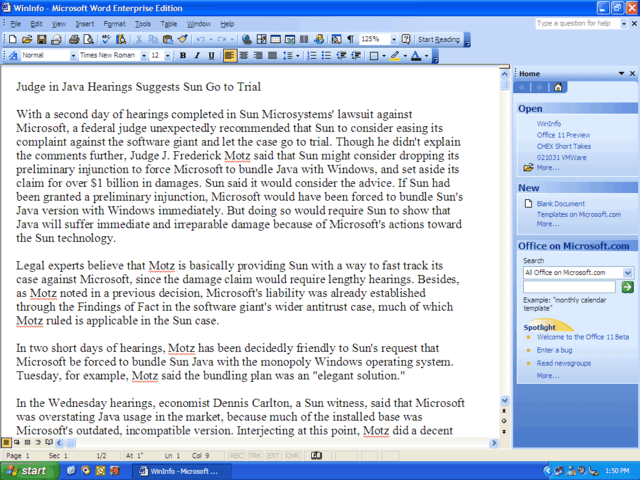Open the 125% zoom dropdown
Viewport: 640px width, 480px height.
[x=394, y=39]
